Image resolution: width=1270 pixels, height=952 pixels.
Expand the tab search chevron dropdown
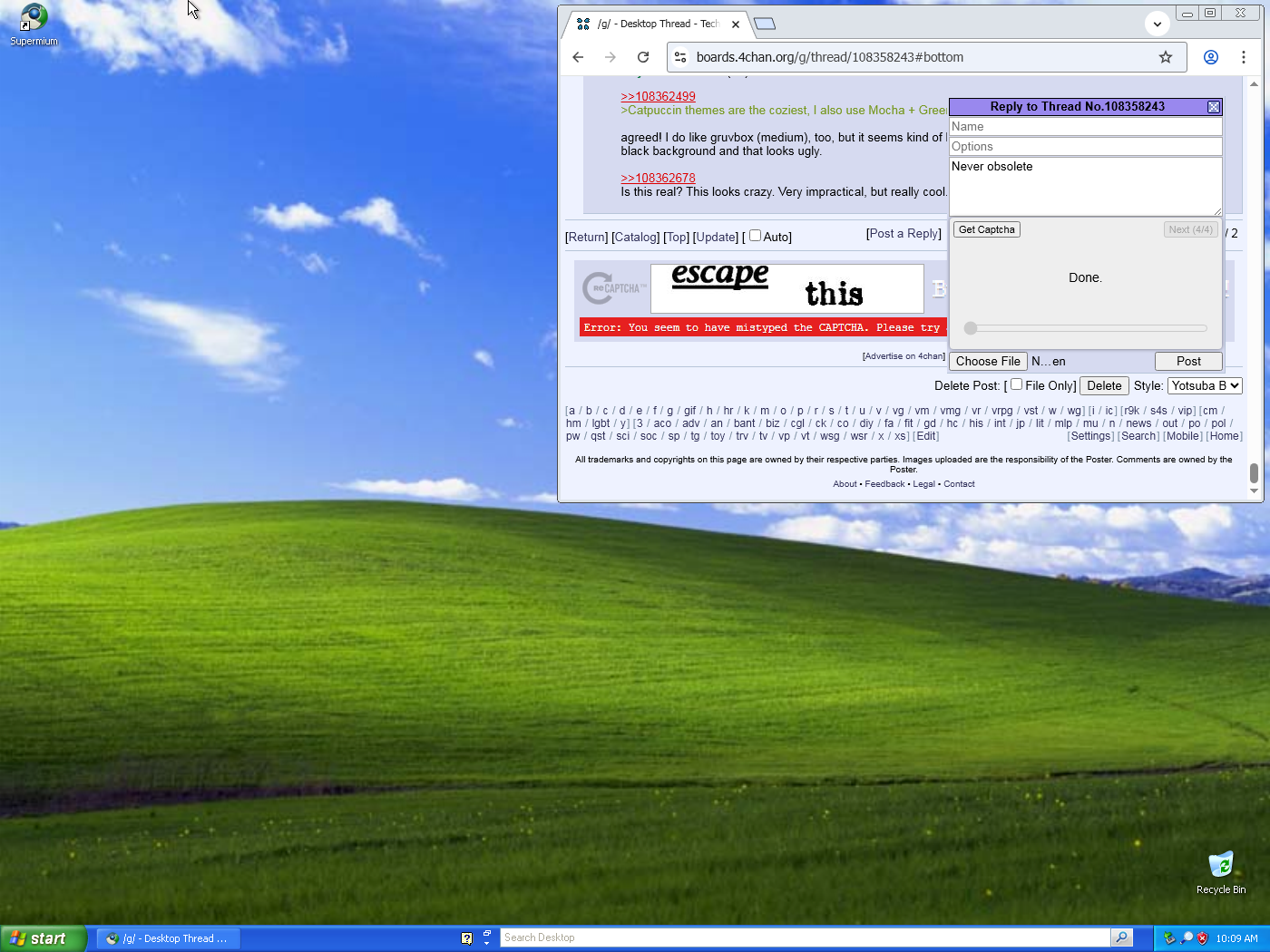click(1158, 24)
